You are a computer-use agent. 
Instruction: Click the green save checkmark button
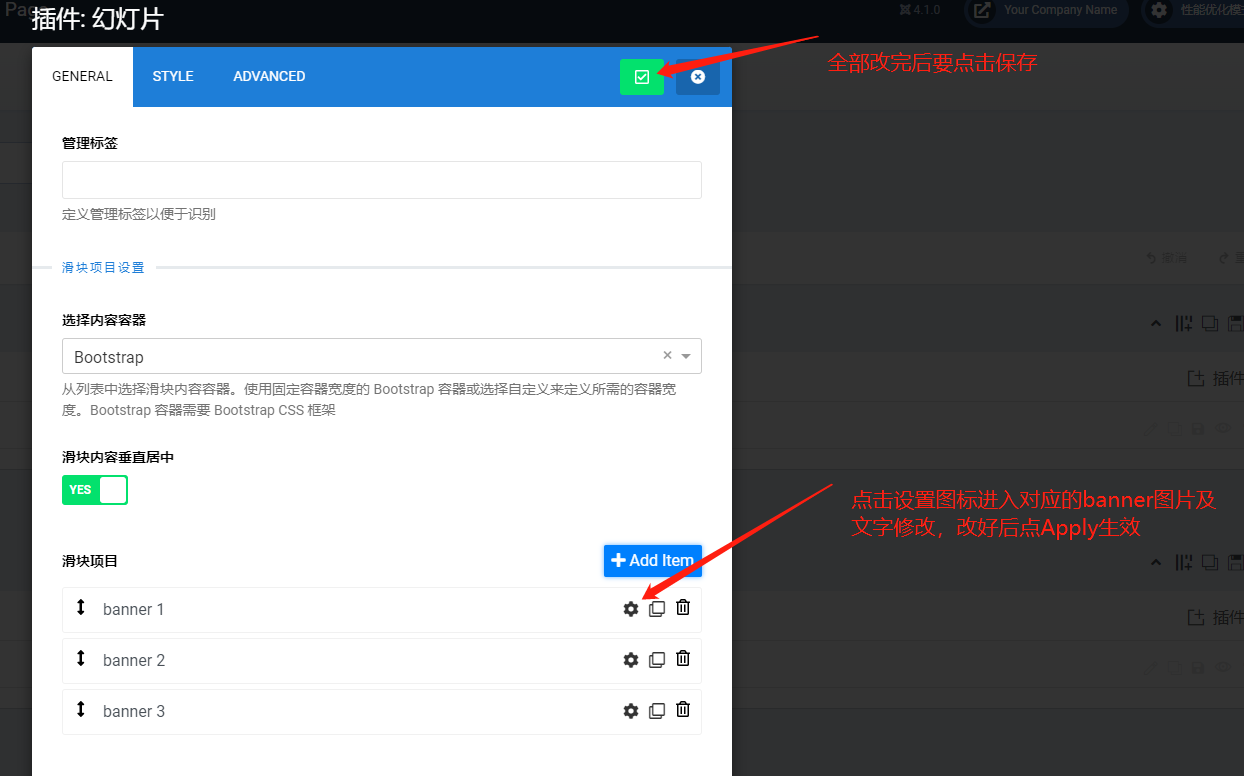[642, 77]
